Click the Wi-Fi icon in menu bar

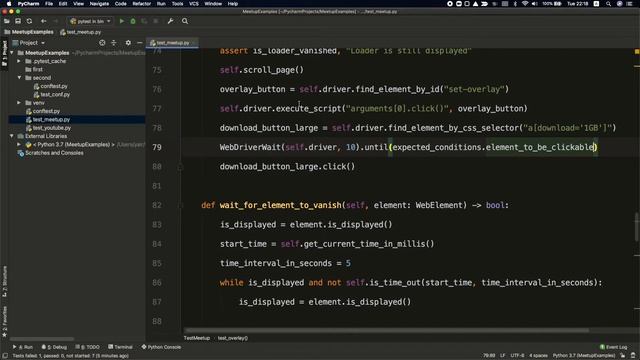[525, 4]
